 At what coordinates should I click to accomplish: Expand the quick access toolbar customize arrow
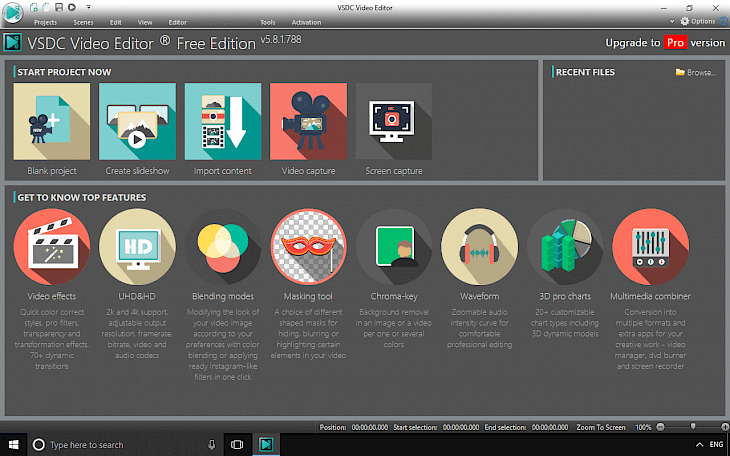coord(88,7)
